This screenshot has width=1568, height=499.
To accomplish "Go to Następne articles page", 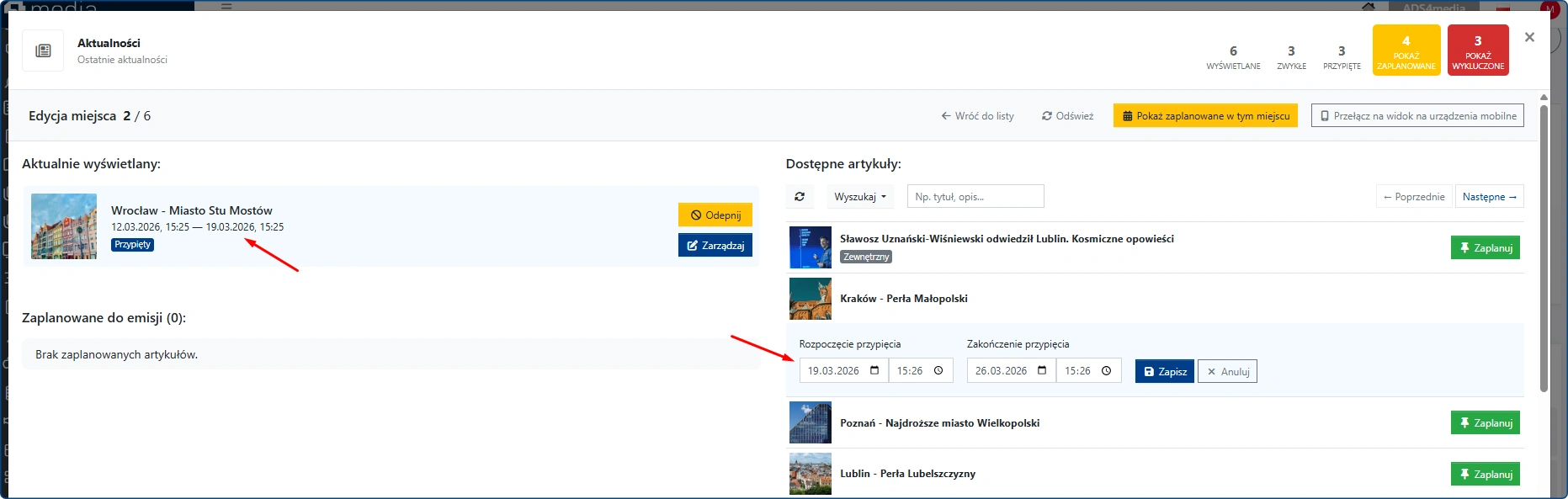I will (1489, 197).
